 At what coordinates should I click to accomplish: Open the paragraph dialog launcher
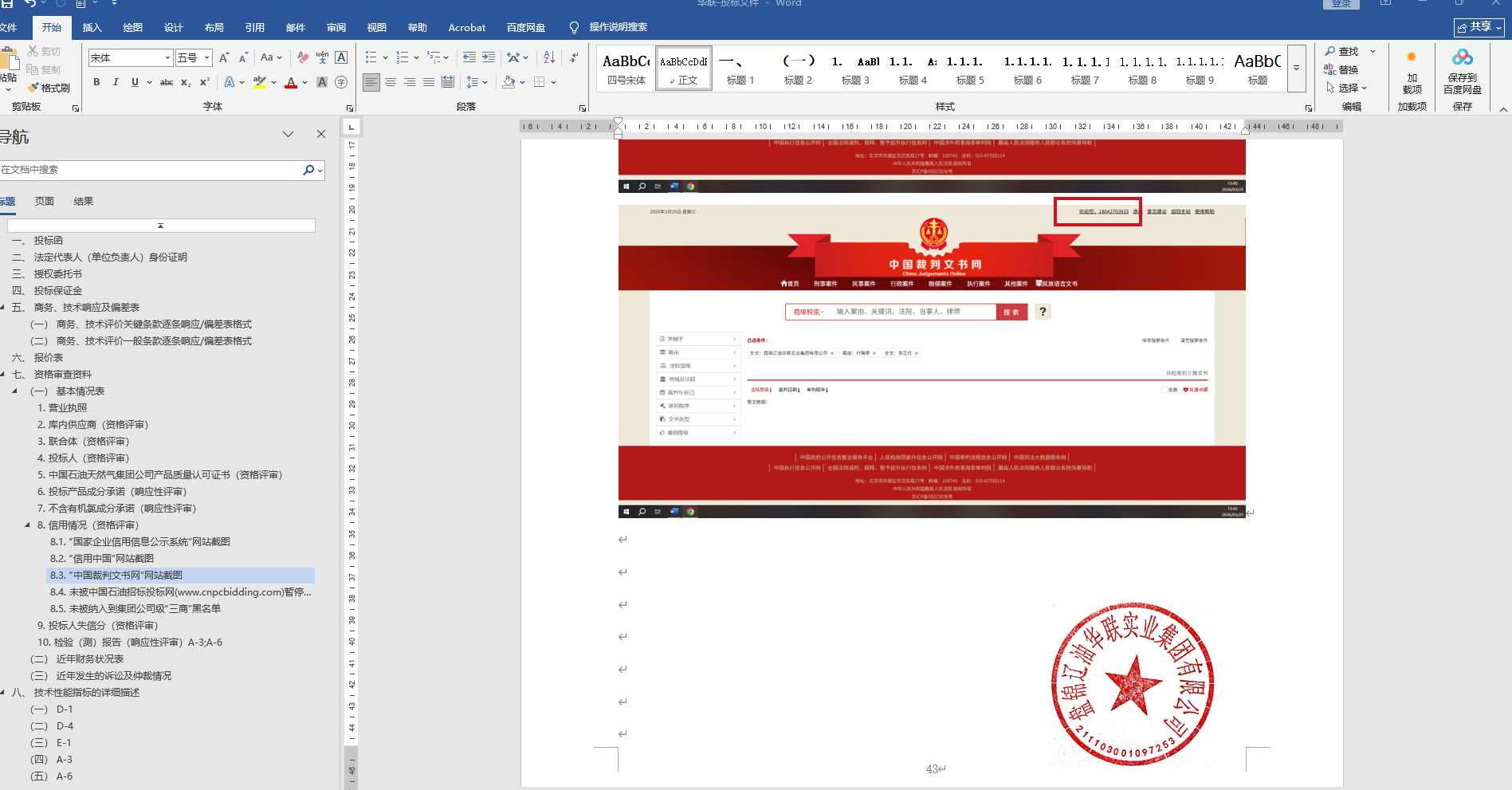(583, 108)
